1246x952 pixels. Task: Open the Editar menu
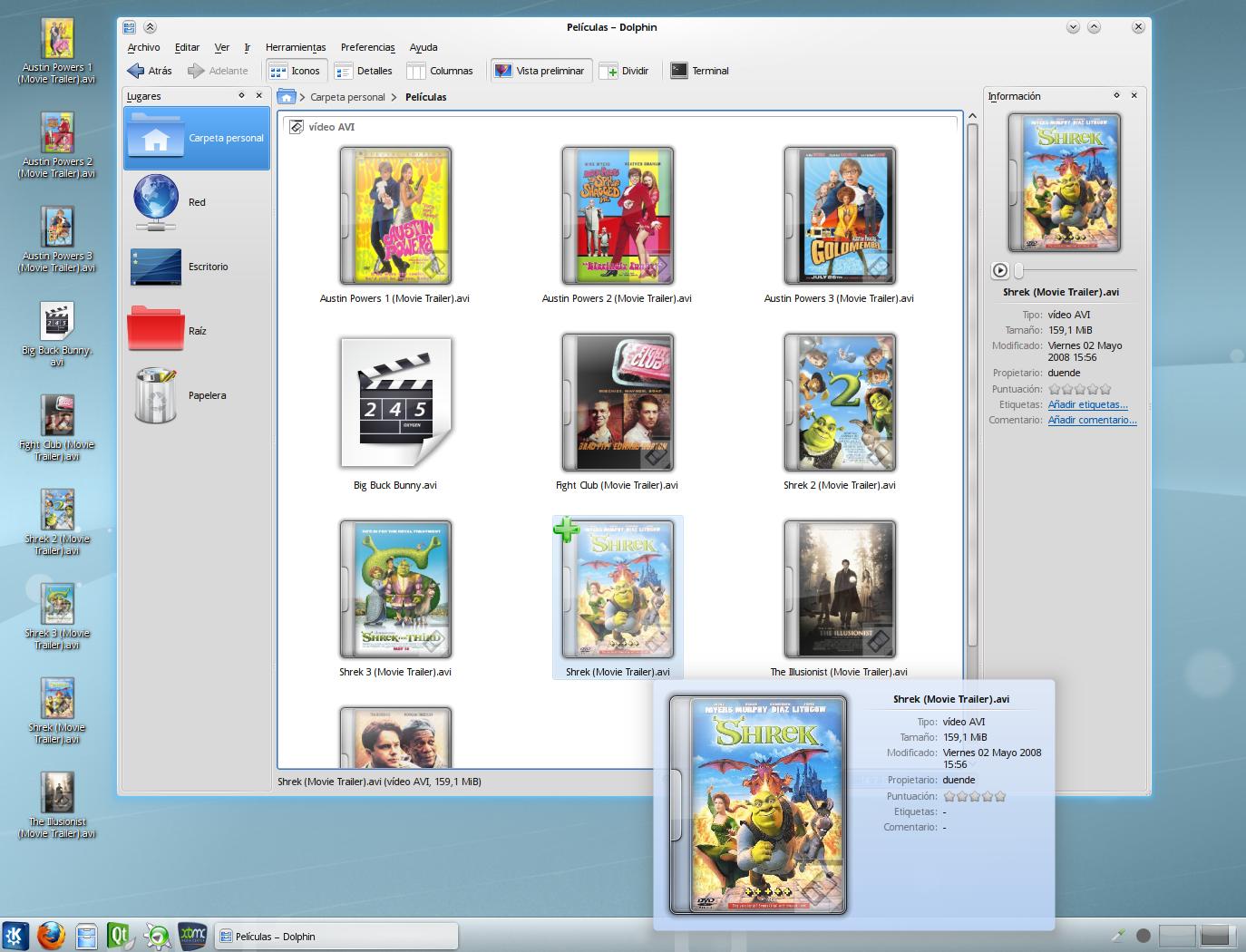pyautogui.click(x=187, y=47)
